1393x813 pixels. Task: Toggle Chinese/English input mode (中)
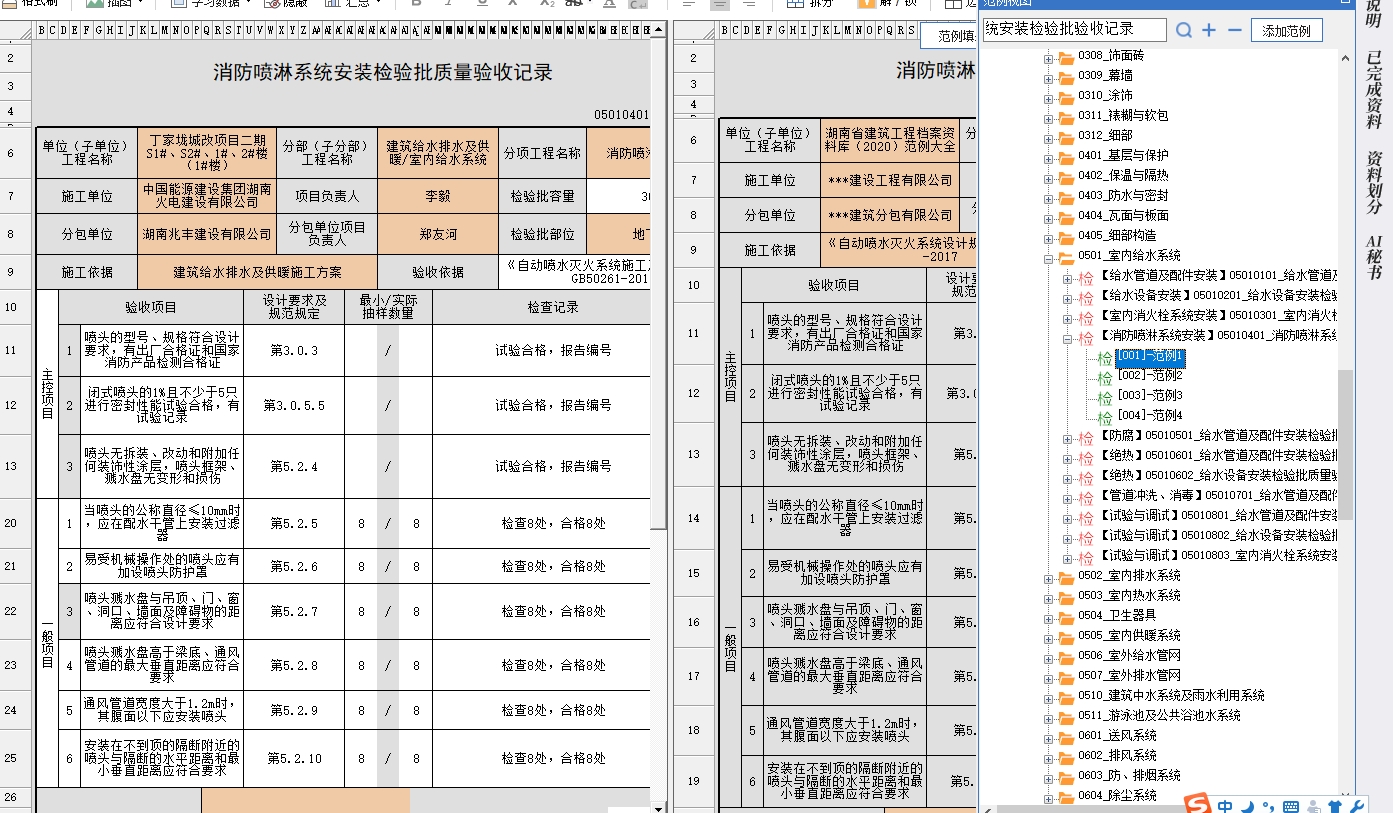click(x=1226, y=806)
